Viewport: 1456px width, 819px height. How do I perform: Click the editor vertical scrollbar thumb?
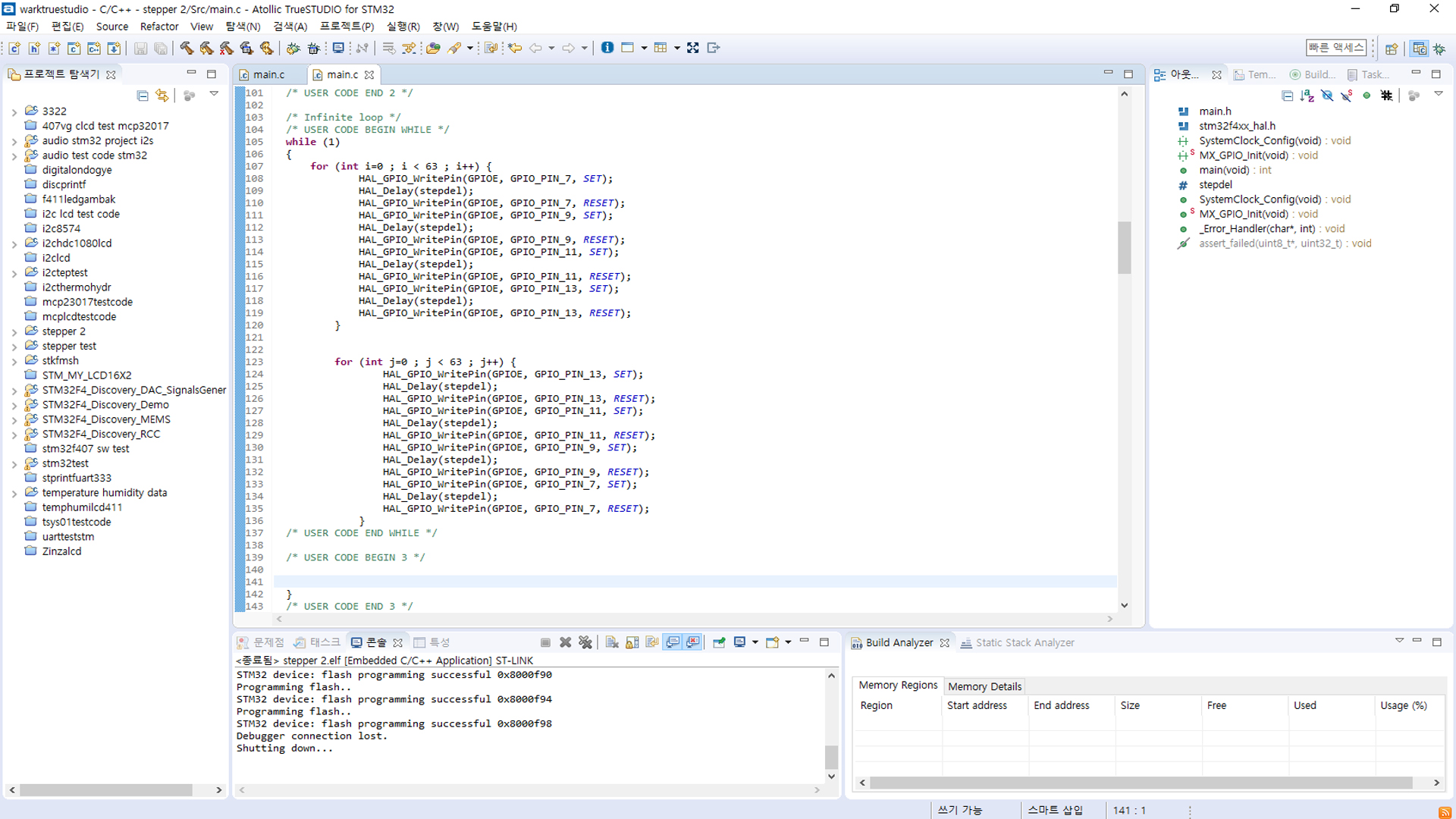[x=1124, y=247]
